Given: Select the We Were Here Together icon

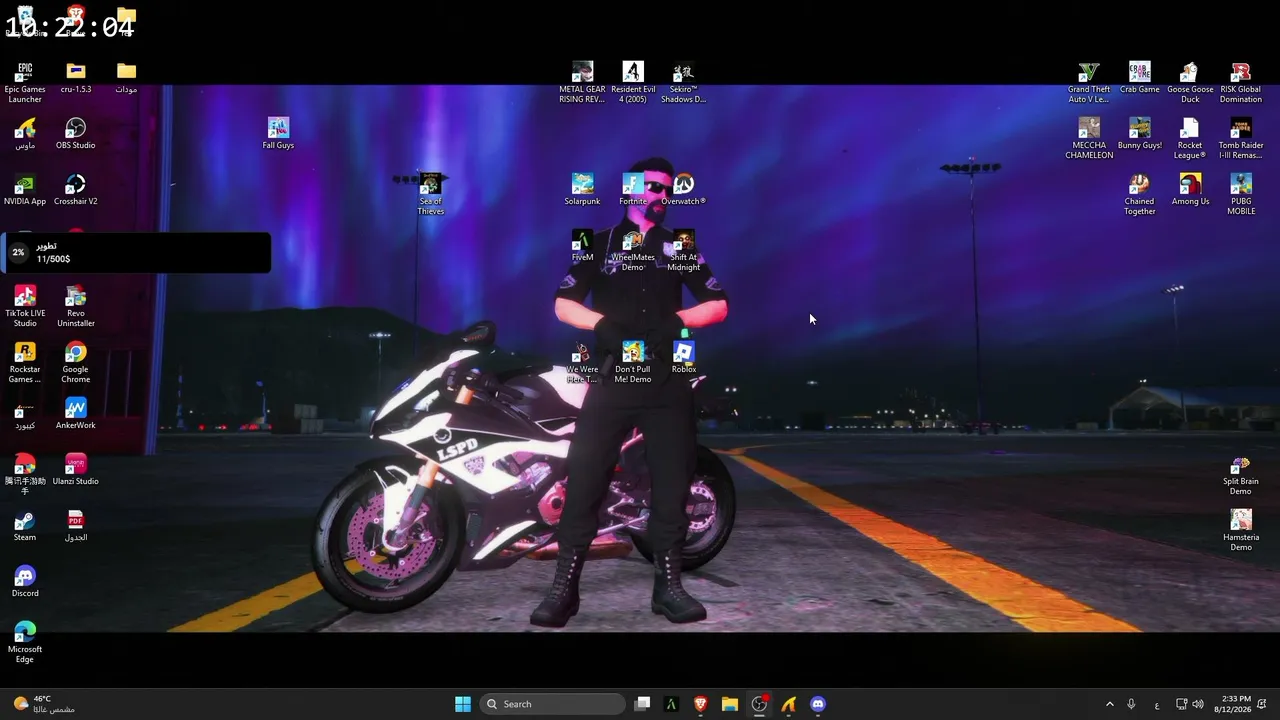Looking at the screenshot, I should pyautogui.click(x=582, y=362).
